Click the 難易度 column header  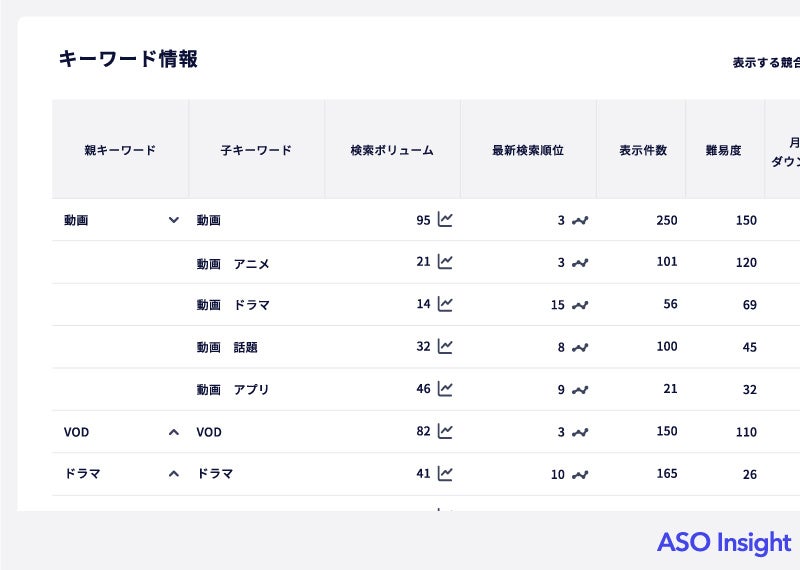[723, 150]
